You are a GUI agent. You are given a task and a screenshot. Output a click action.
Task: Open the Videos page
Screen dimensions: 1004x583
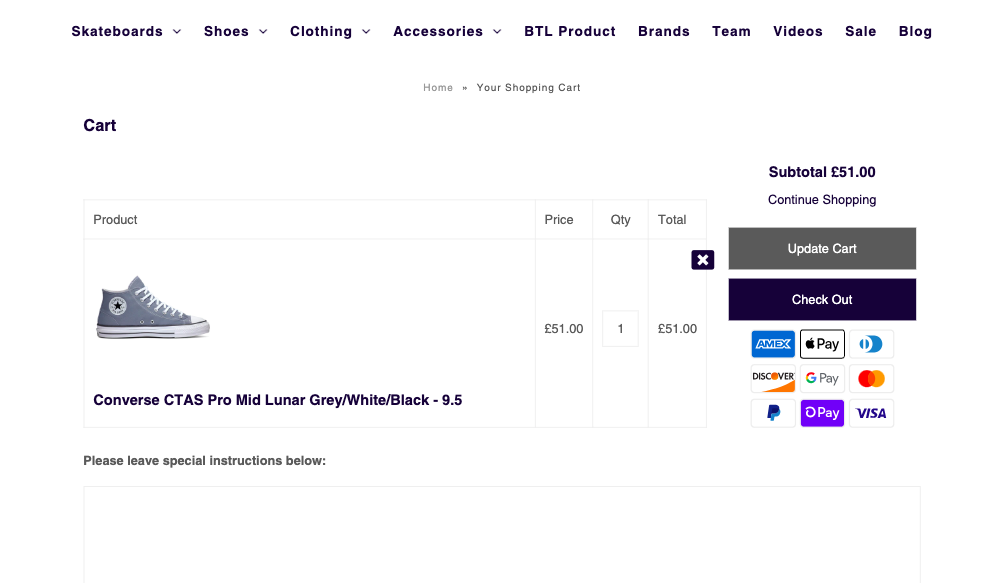[798, 31]
